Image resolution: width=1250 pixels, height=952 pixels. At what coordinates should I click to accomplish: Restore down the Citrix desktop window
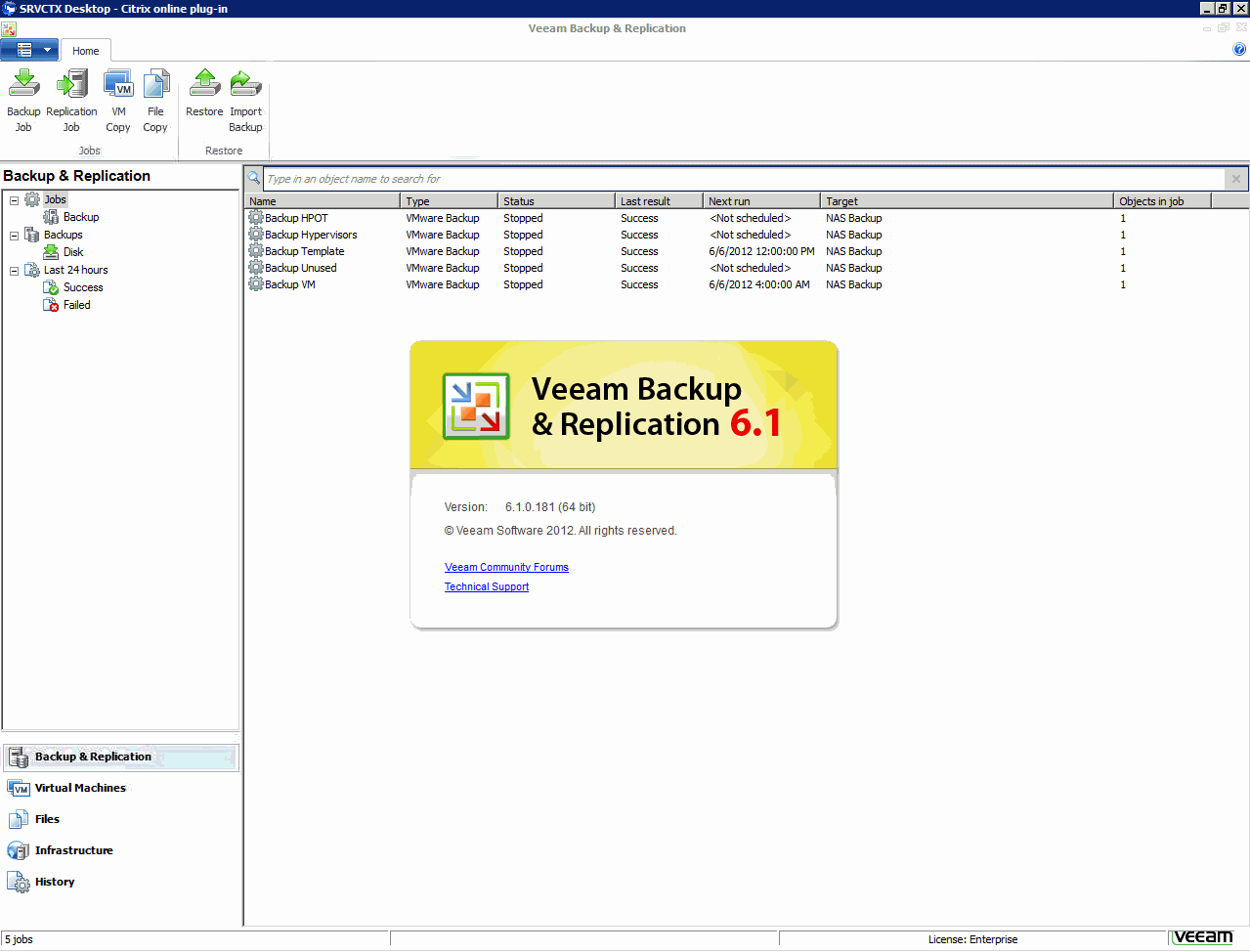(x=1223, y=8)
